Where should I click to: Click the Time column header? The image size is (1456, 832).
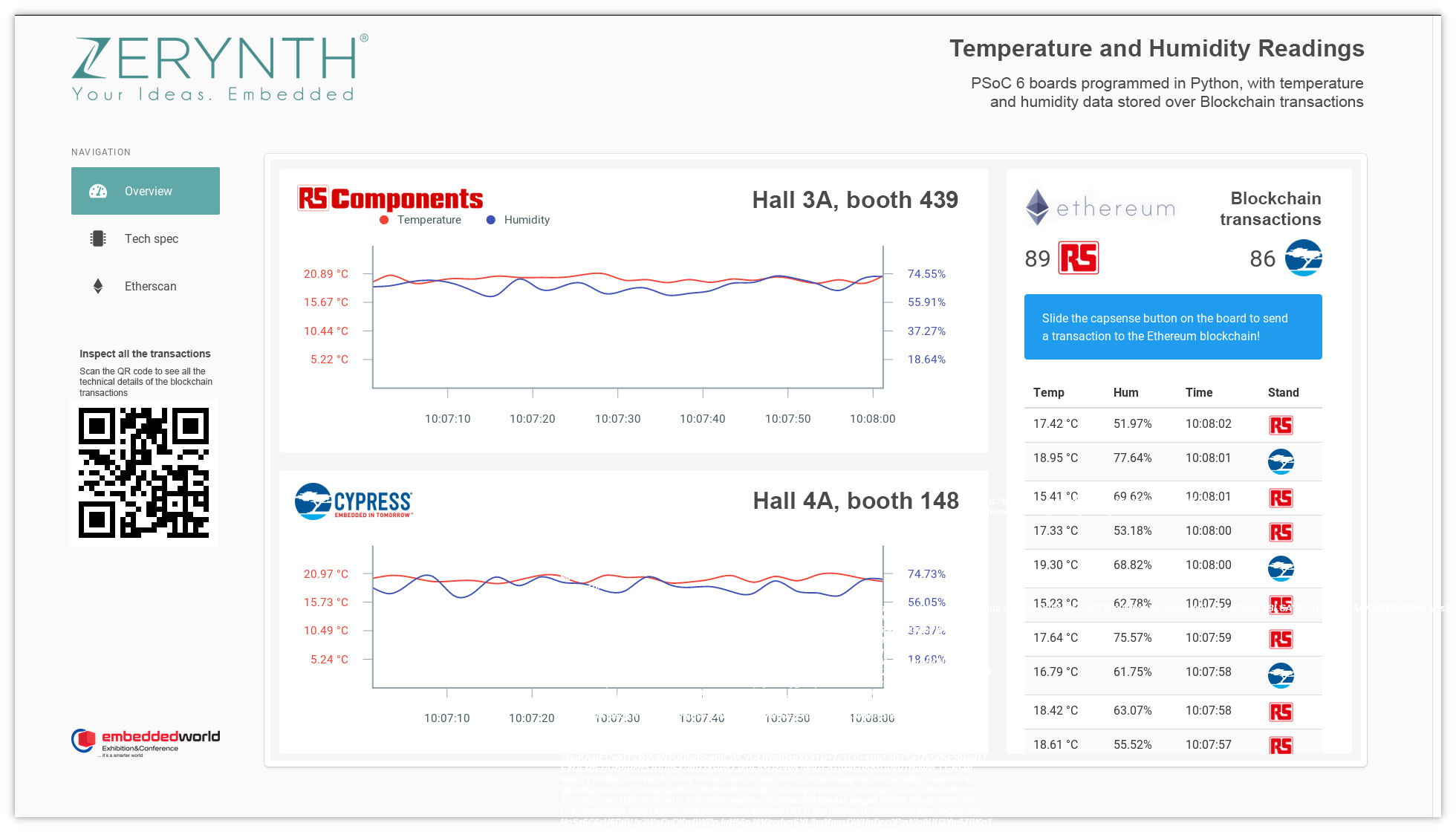[1199, 392]
